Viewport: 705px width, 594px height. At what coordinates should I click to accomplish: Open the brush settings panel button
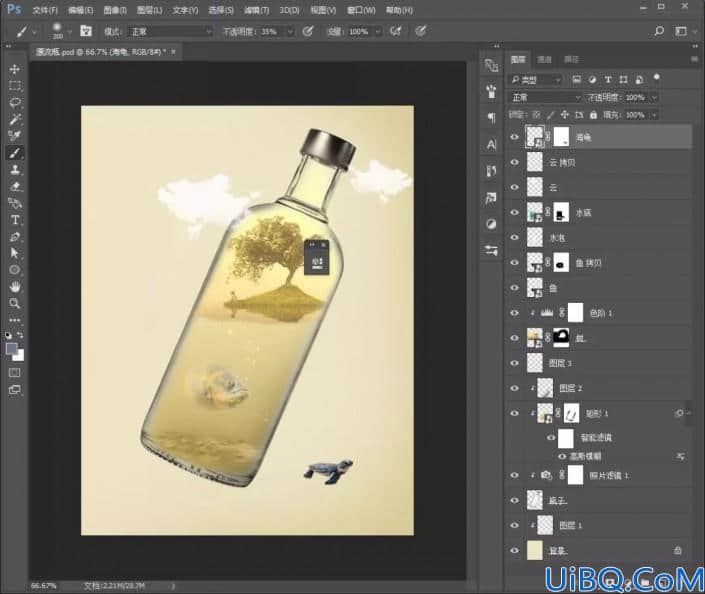86,31
